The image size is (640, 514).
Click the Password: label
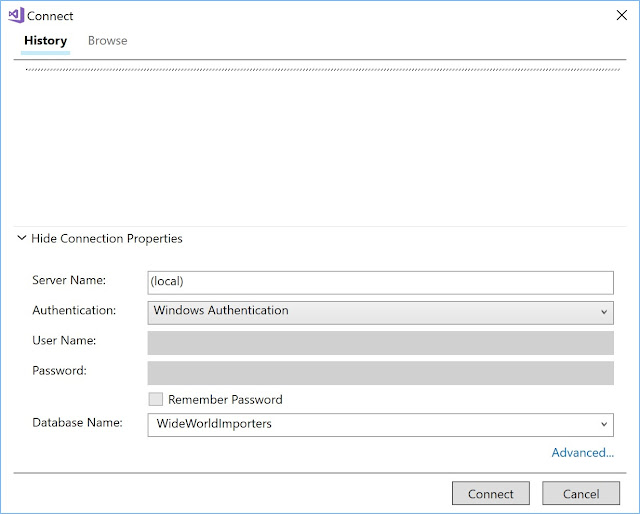coord(60,371)
